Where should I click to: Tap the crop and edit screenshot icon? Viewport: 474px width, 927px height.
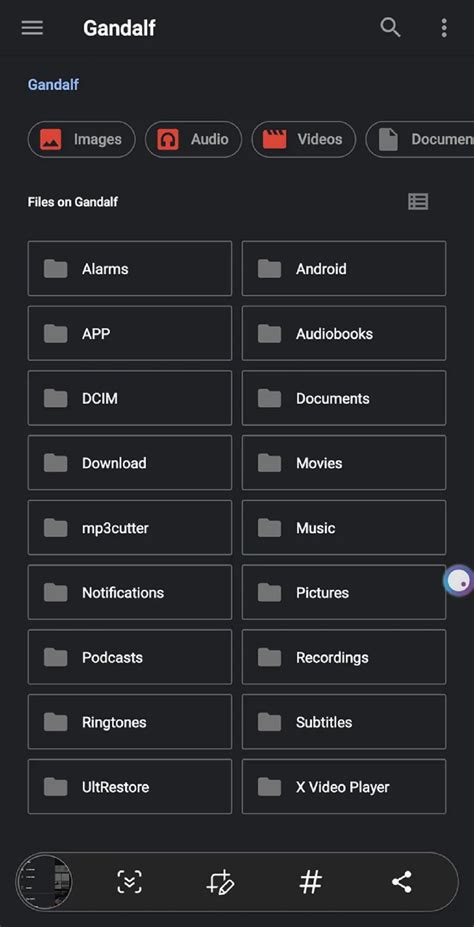coord(220,883)
